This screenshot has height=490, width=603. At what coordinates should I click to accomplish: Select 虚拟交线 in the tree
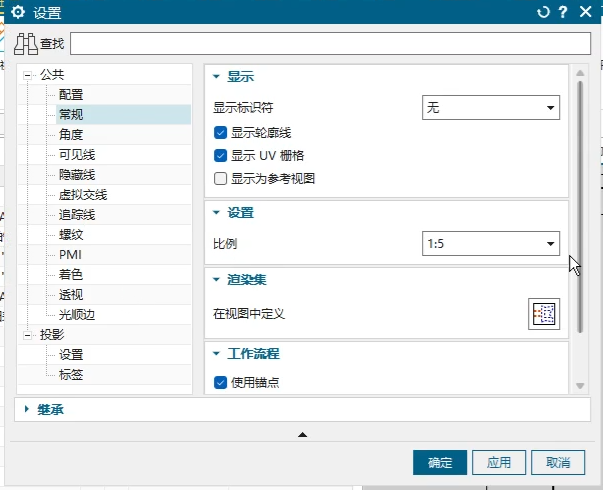(x=83, y=195)
